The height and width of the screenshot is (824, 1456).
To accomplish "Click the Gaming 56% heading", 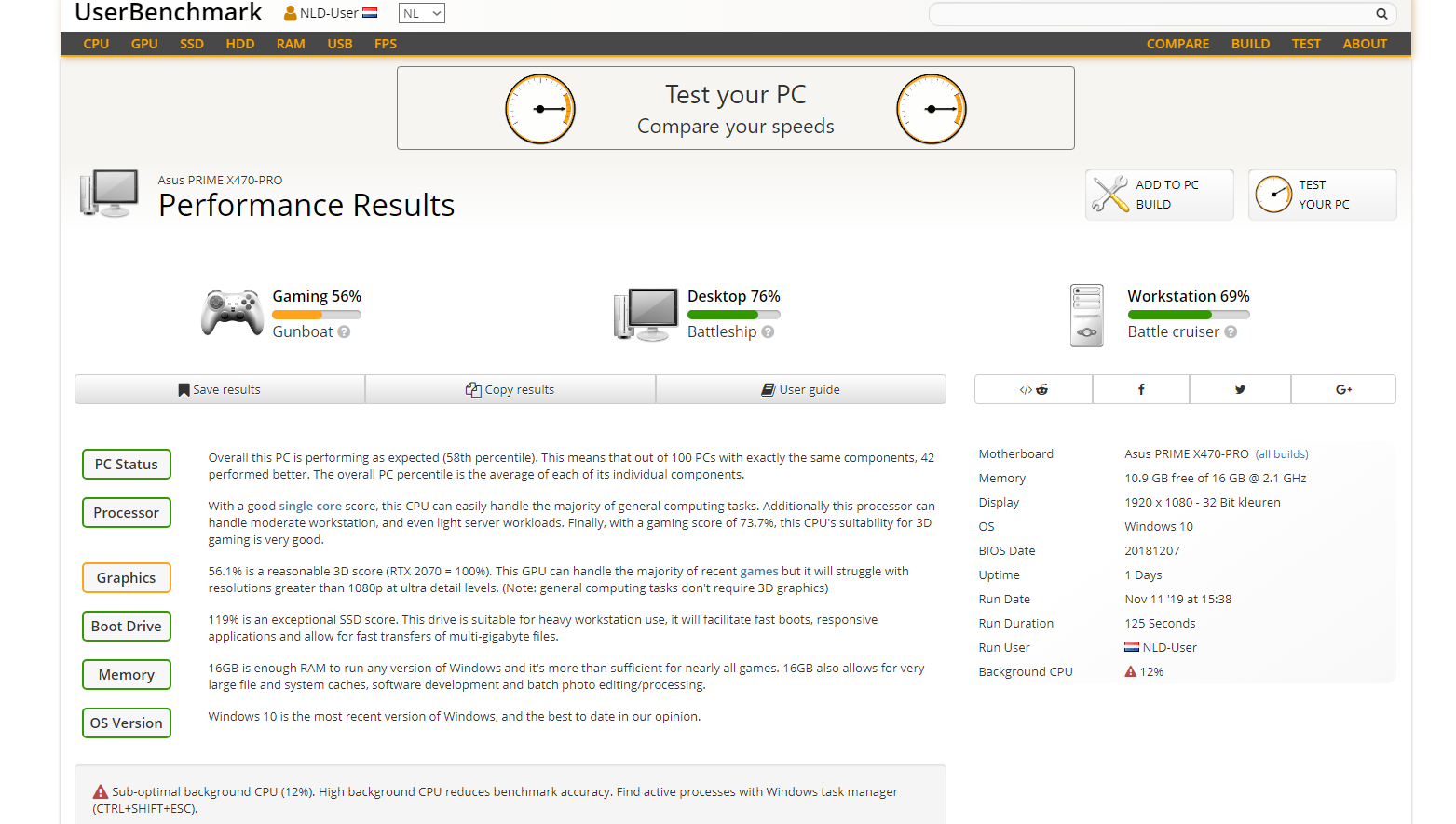I will [317, 296].
